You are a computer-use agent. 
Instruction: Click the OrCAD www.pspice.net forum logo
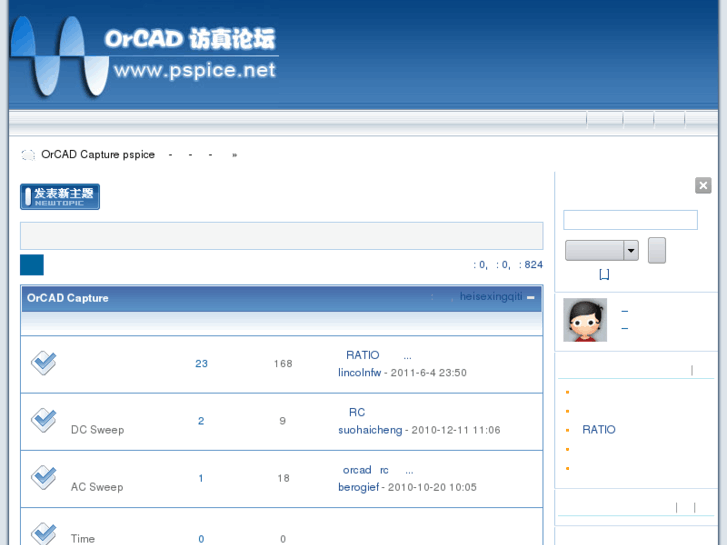click(x=144, y=57)
